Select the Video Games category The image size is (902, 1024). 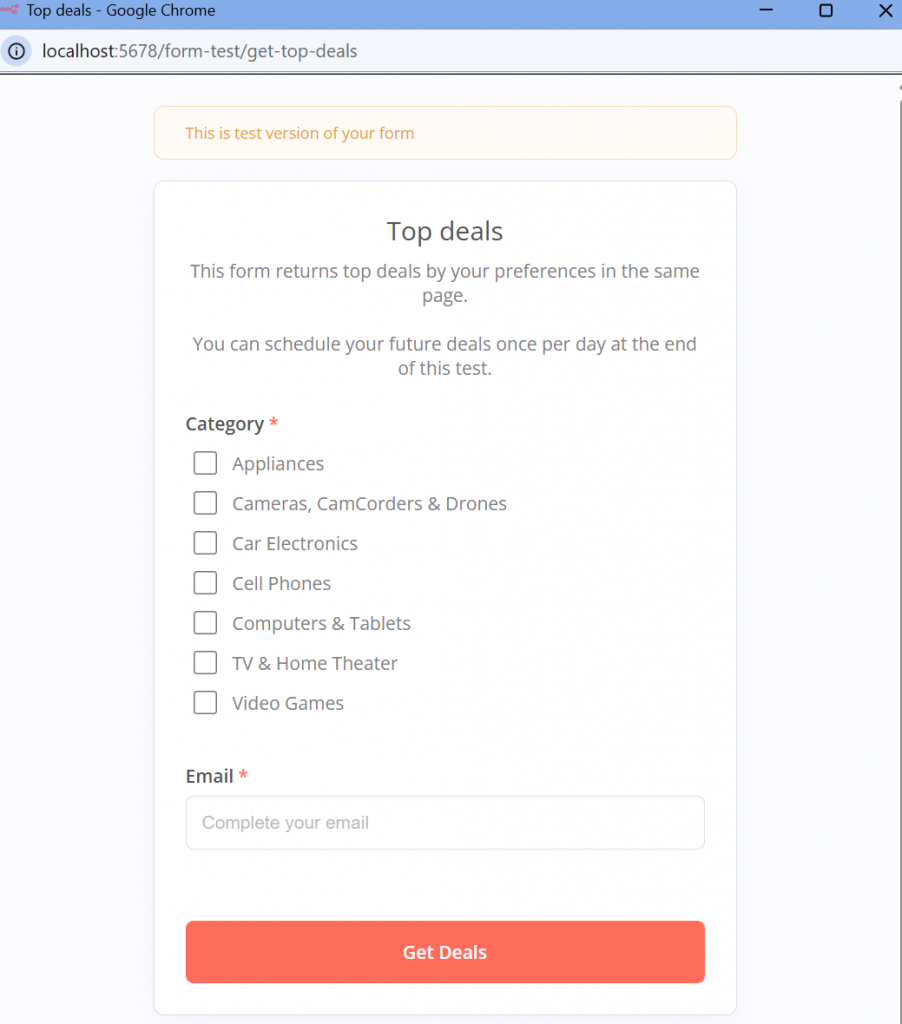[205, 703]
